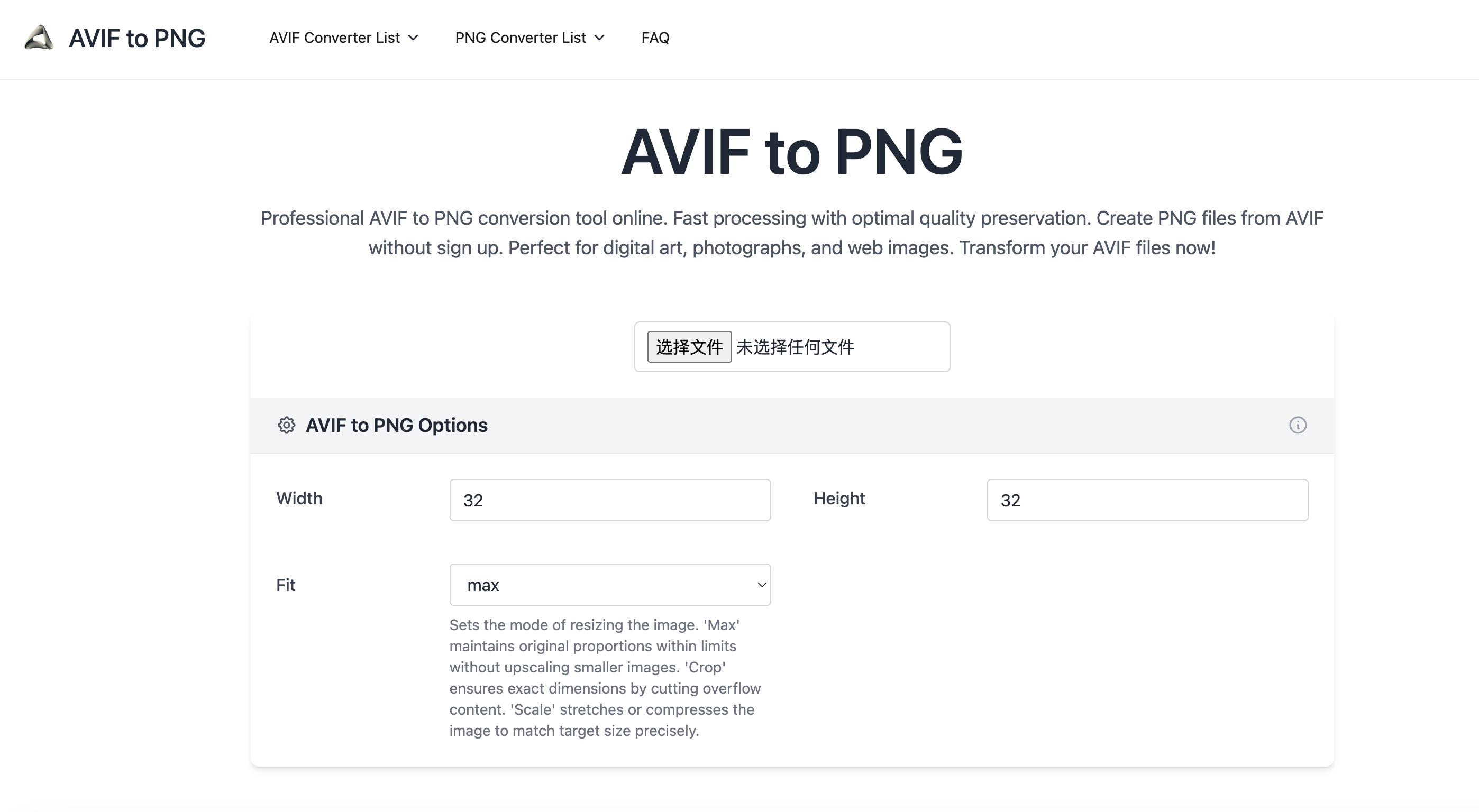Open the info icon on the options panel
Image resolution: width=1479 pixels, height=812 pixels.
(1298, 425)
